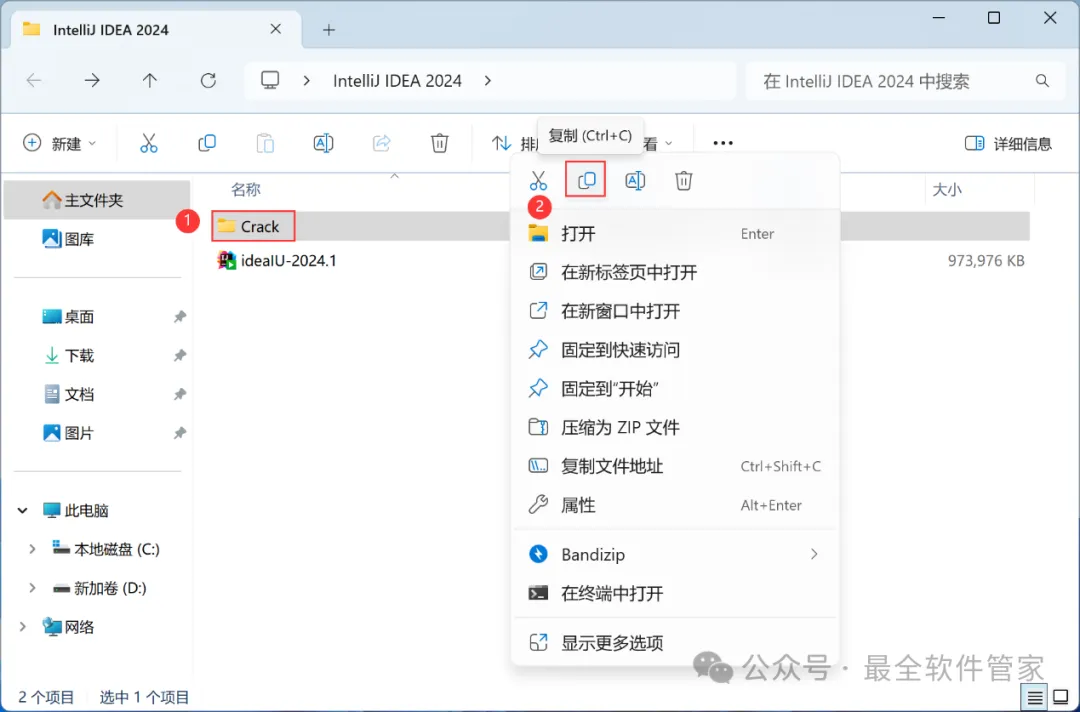
Task: Collapse the 此电脑 tree node
Action: click(23, 510)
